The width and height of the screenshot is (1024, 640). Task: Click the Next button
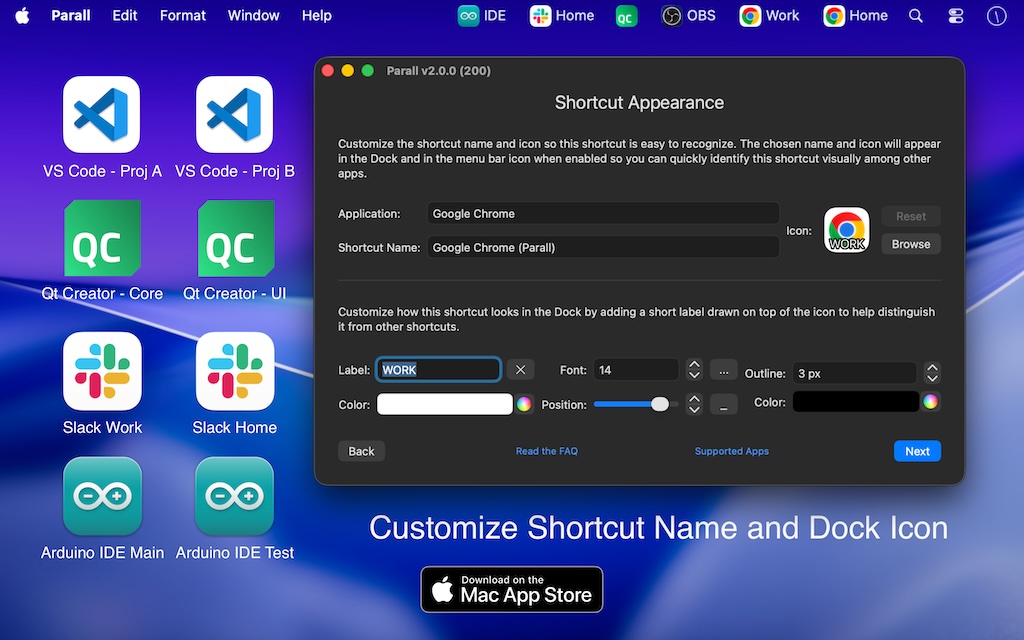[x=917, y=451]
